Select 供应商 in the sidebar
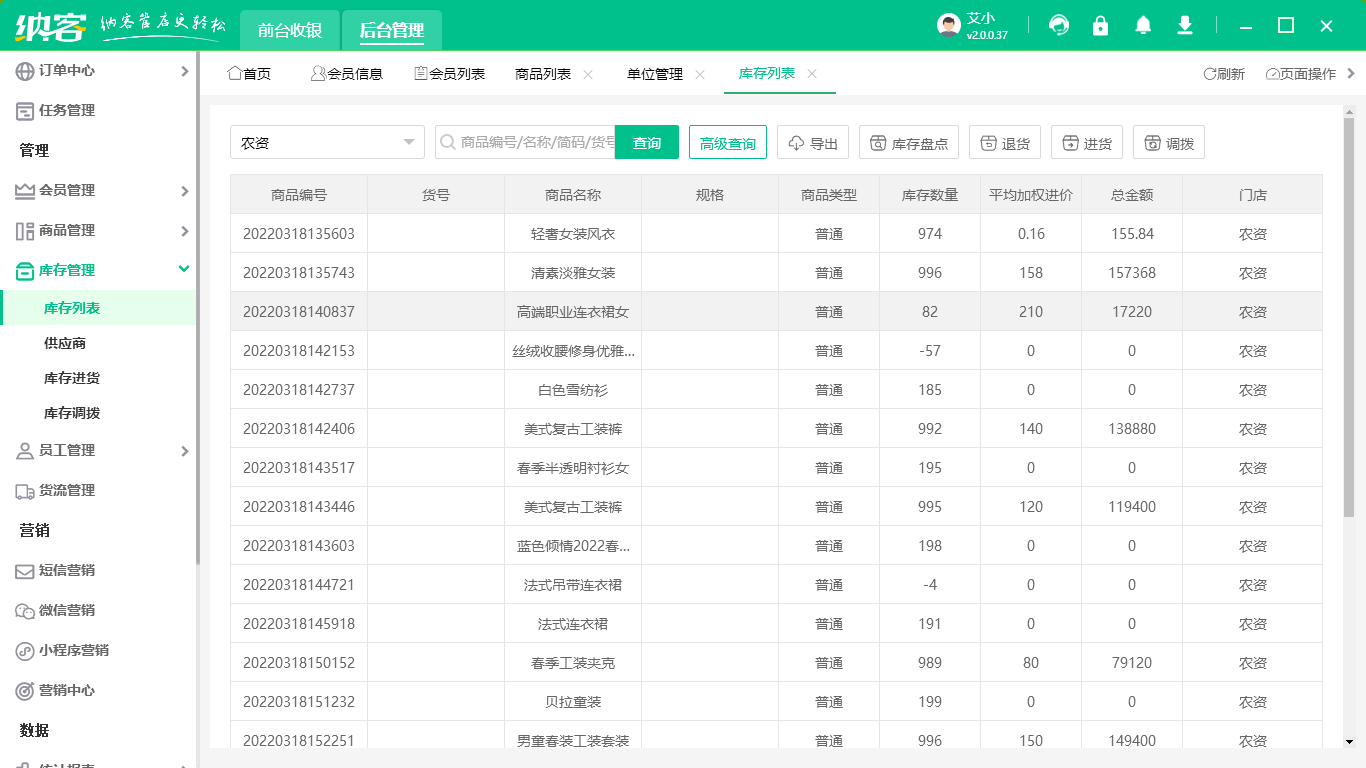 tap(65, 343)
